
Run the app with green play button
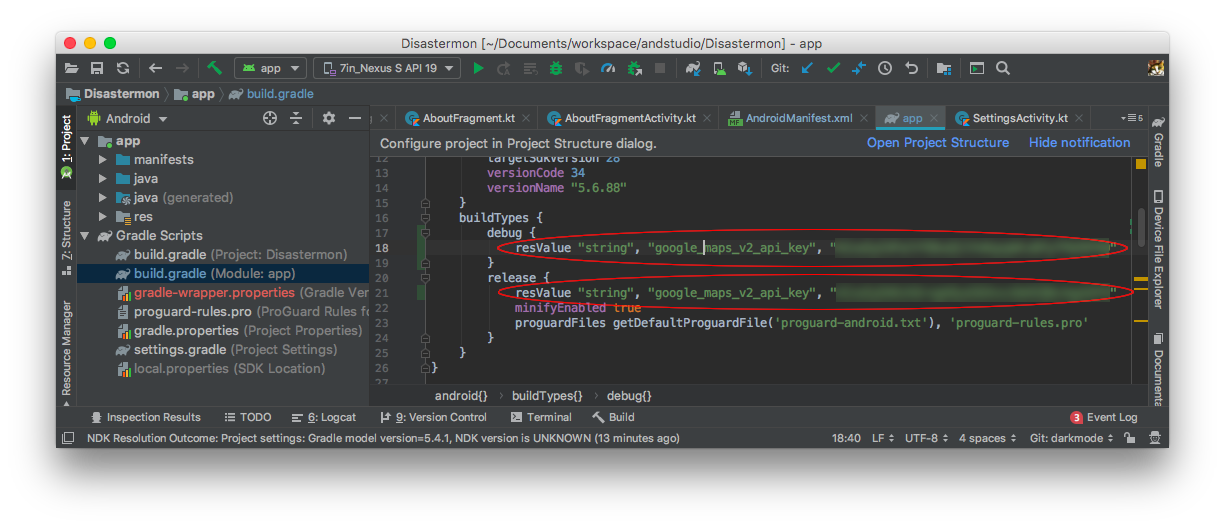click(x=478, y=68)
